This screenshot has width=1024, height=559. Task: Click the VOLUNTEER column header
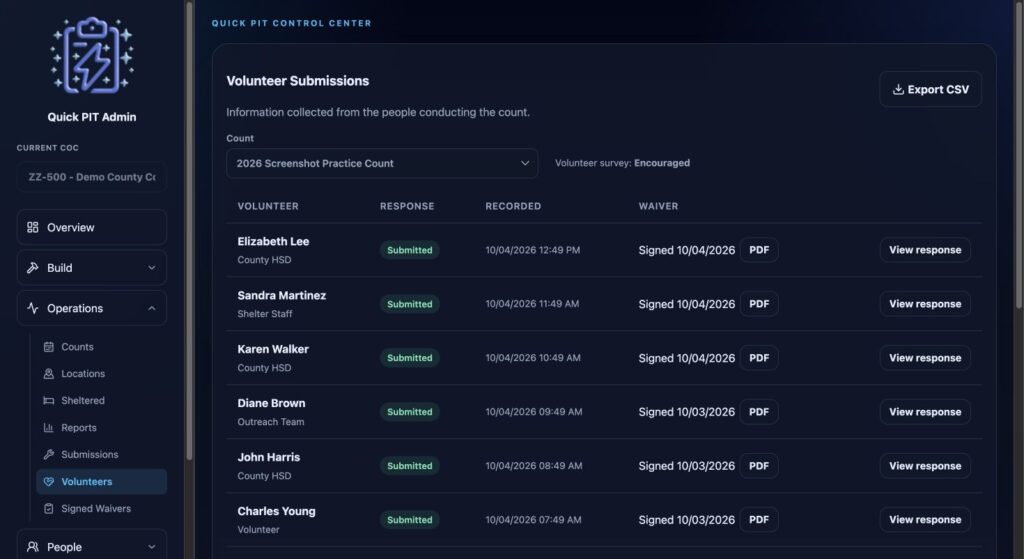268,206
